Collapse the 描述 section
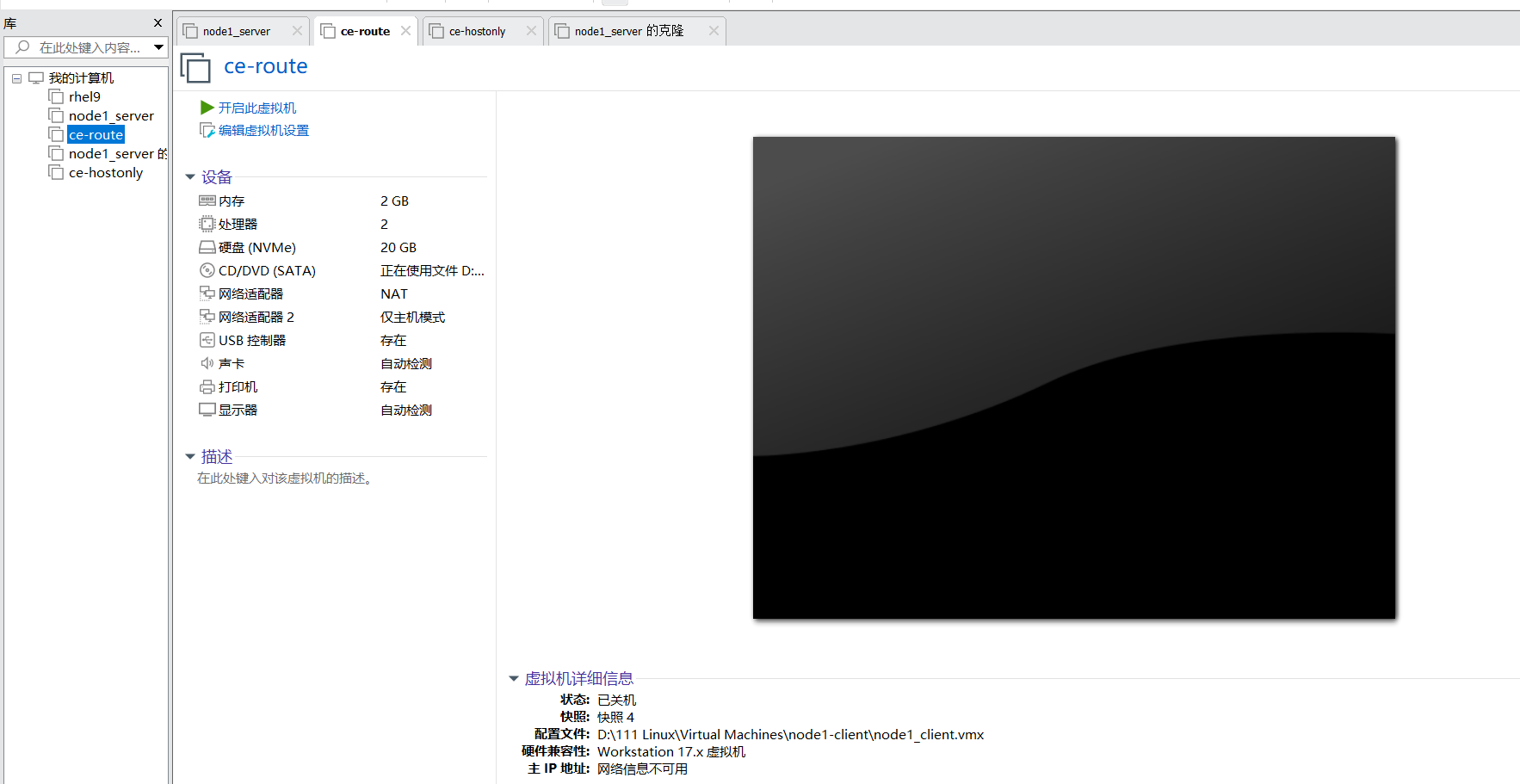The height and width of the screenshot is (784, 1520). click(x=190, y=457)
